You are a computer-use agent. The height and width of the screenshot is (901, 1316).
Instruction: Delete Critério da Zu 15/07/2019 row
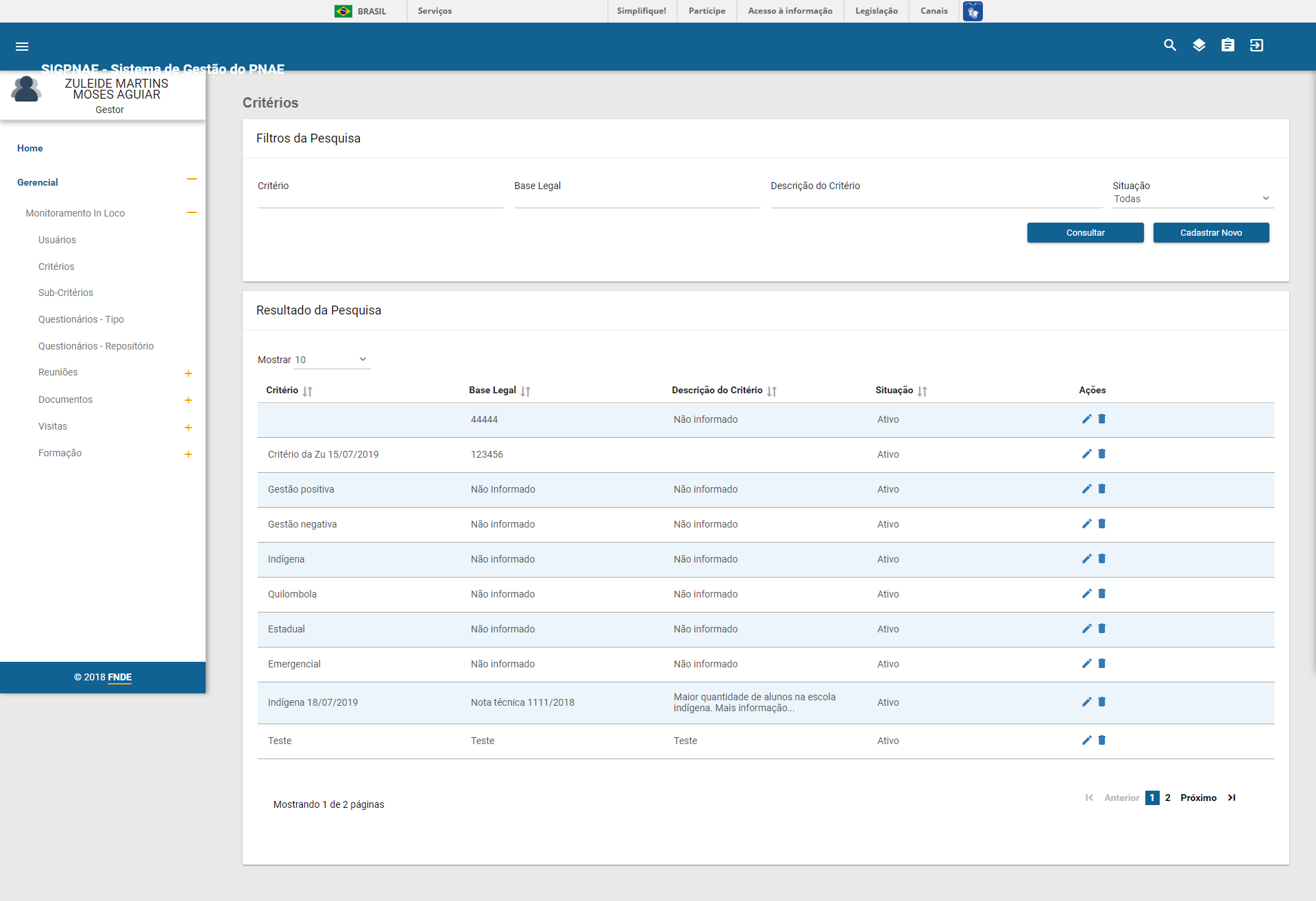pos(1102,454)
